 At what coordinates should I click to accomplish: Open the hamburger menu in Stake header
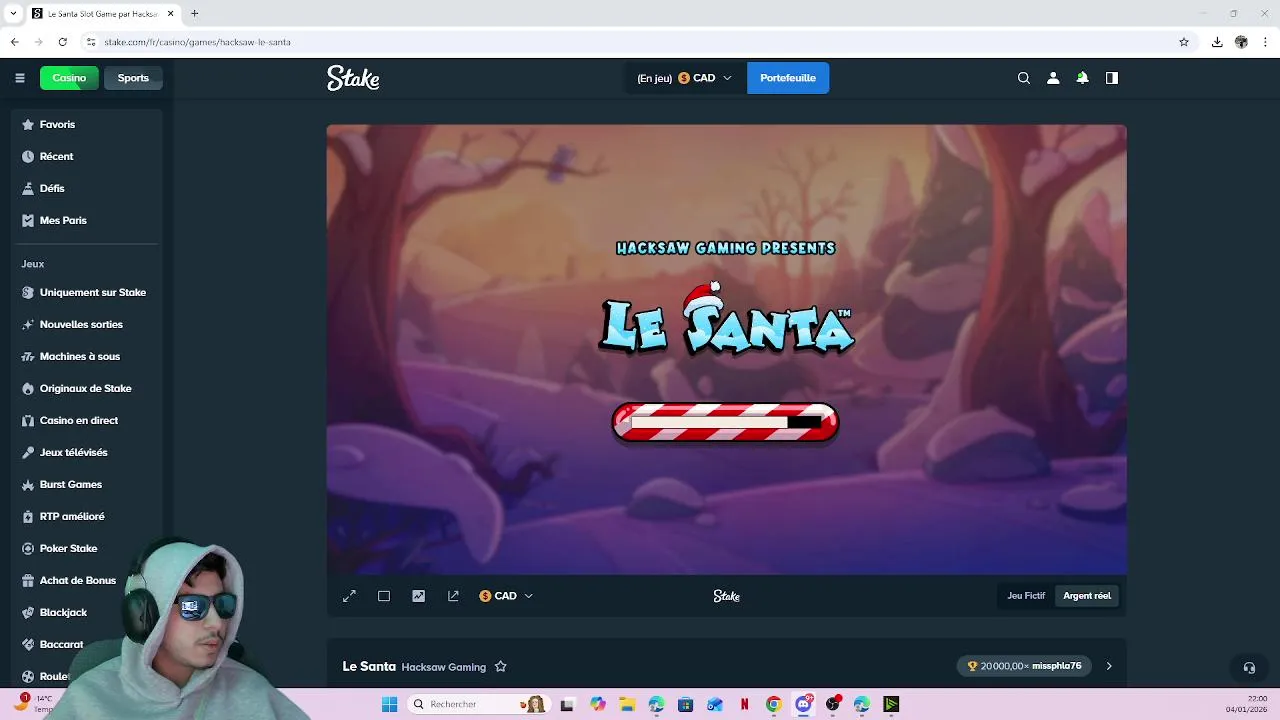[19, 78]
